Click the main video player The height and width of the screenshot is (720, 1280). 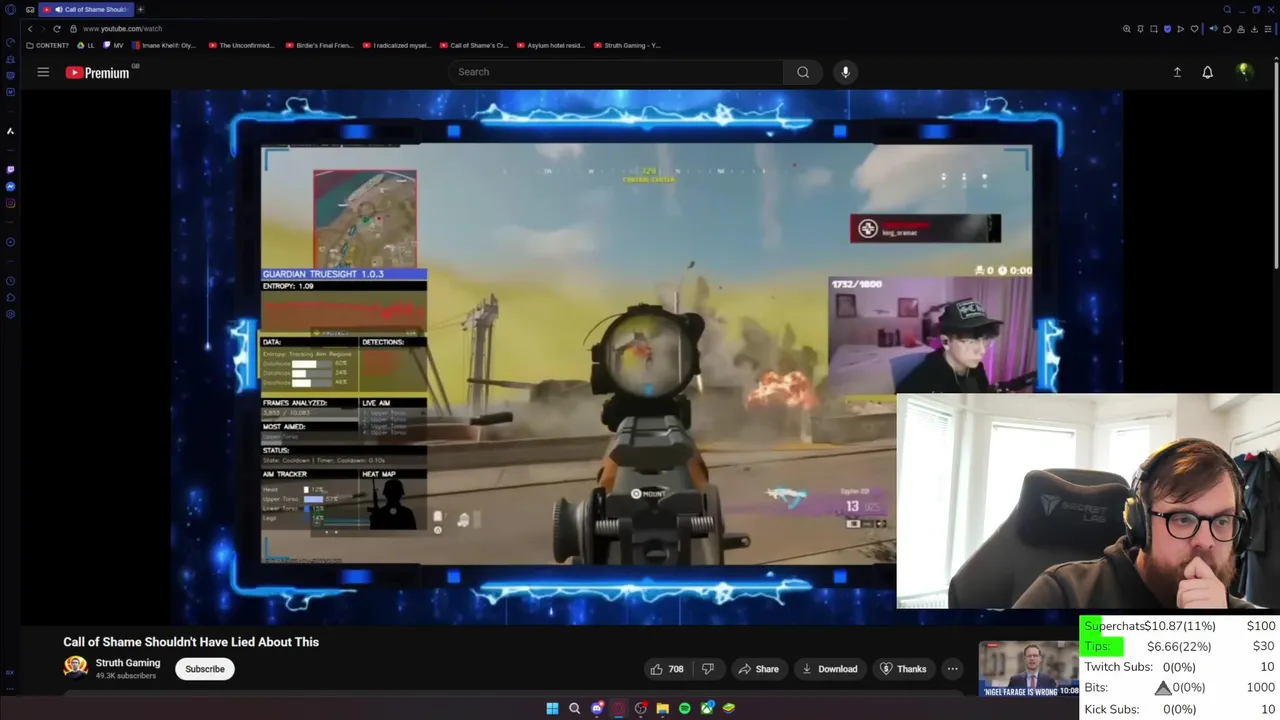click(646, 356)
